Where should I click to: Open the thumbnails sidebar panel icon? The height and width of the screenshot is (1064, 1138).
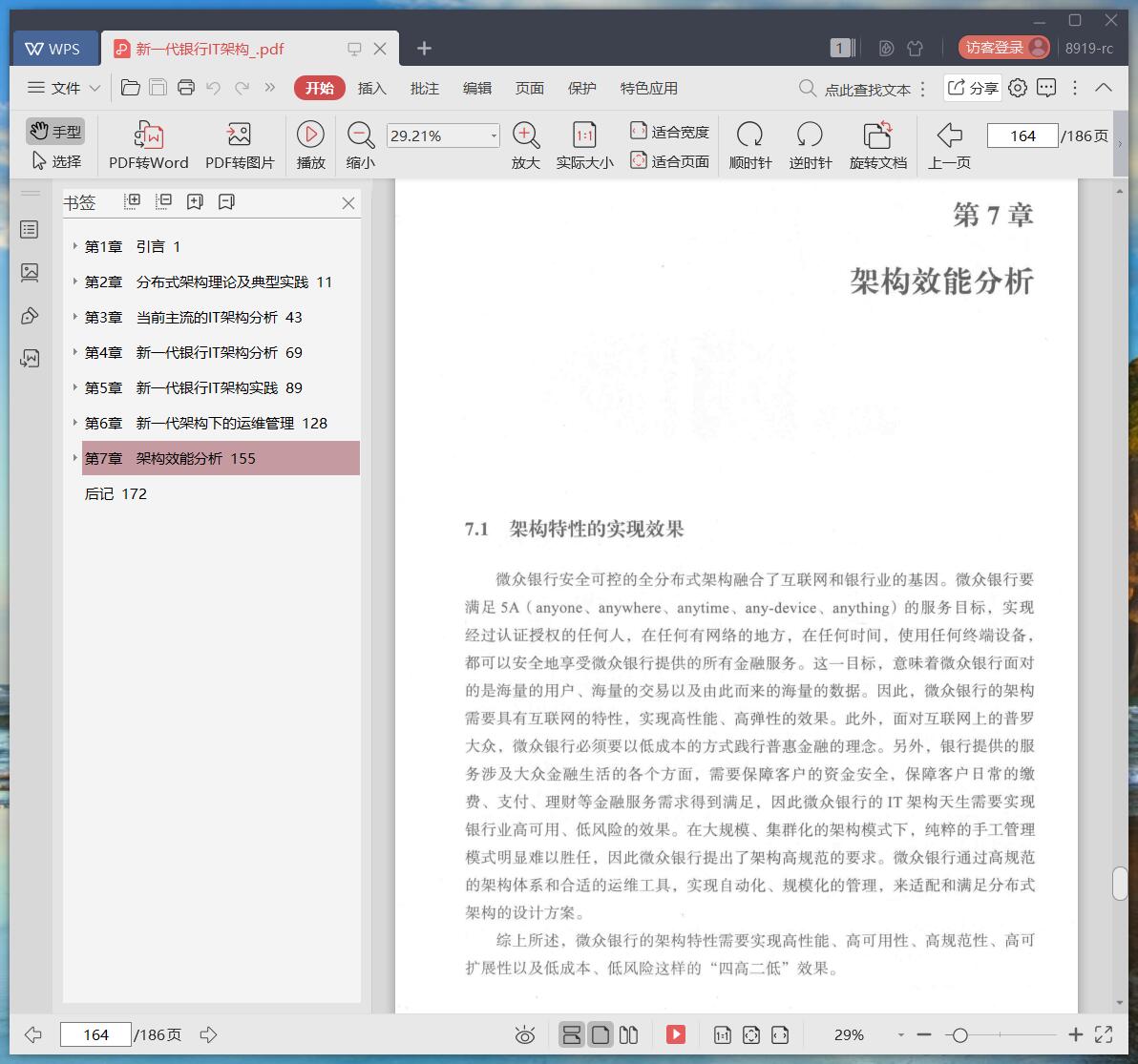30,273
